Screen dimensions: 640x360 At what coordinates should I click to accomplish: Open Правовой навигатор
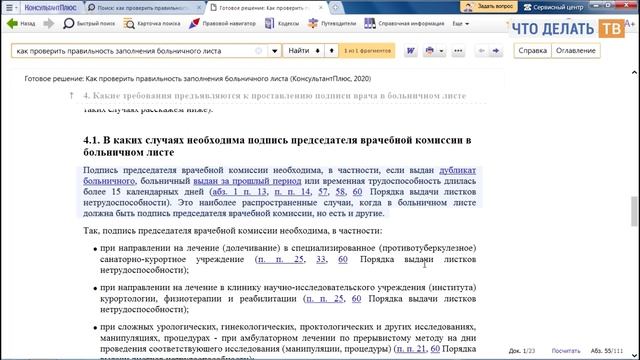coord(222,24)
